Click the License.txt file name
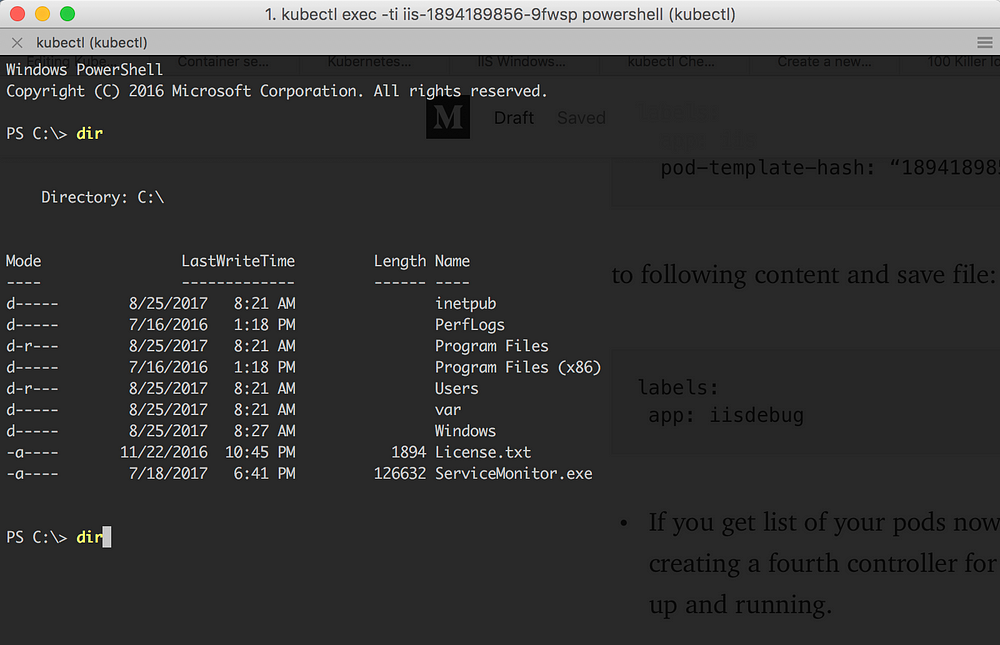Viewport: 1000px width, 645px height. [482, 452]
